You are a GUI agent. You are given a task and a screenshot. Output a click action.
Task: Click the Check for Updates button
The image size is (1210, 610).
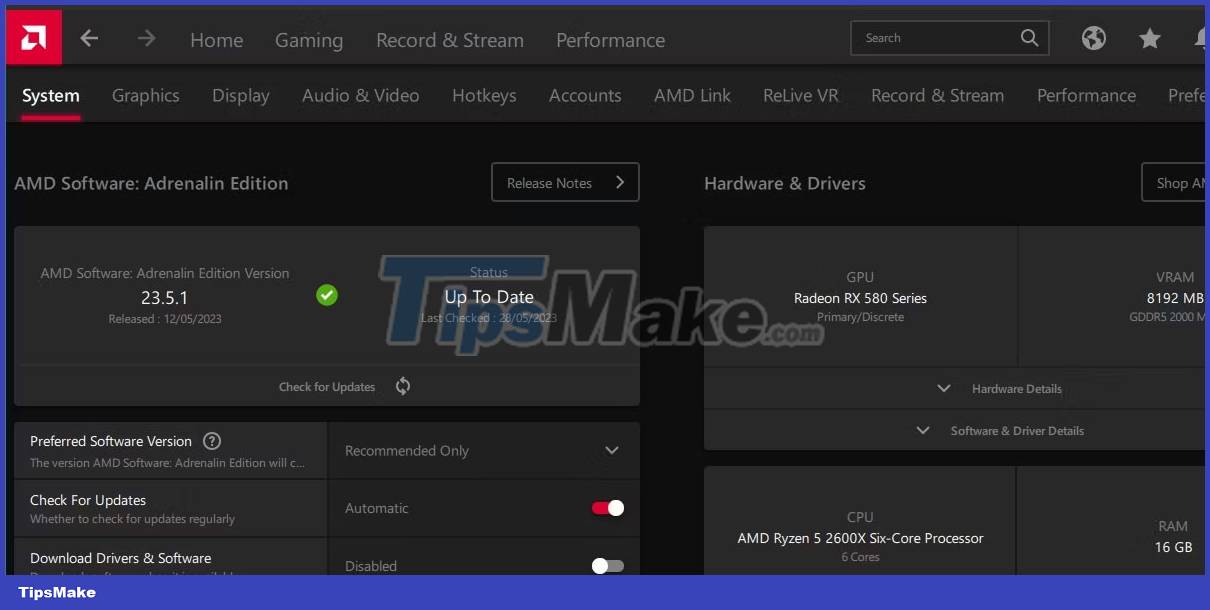(x=327, y=386)
